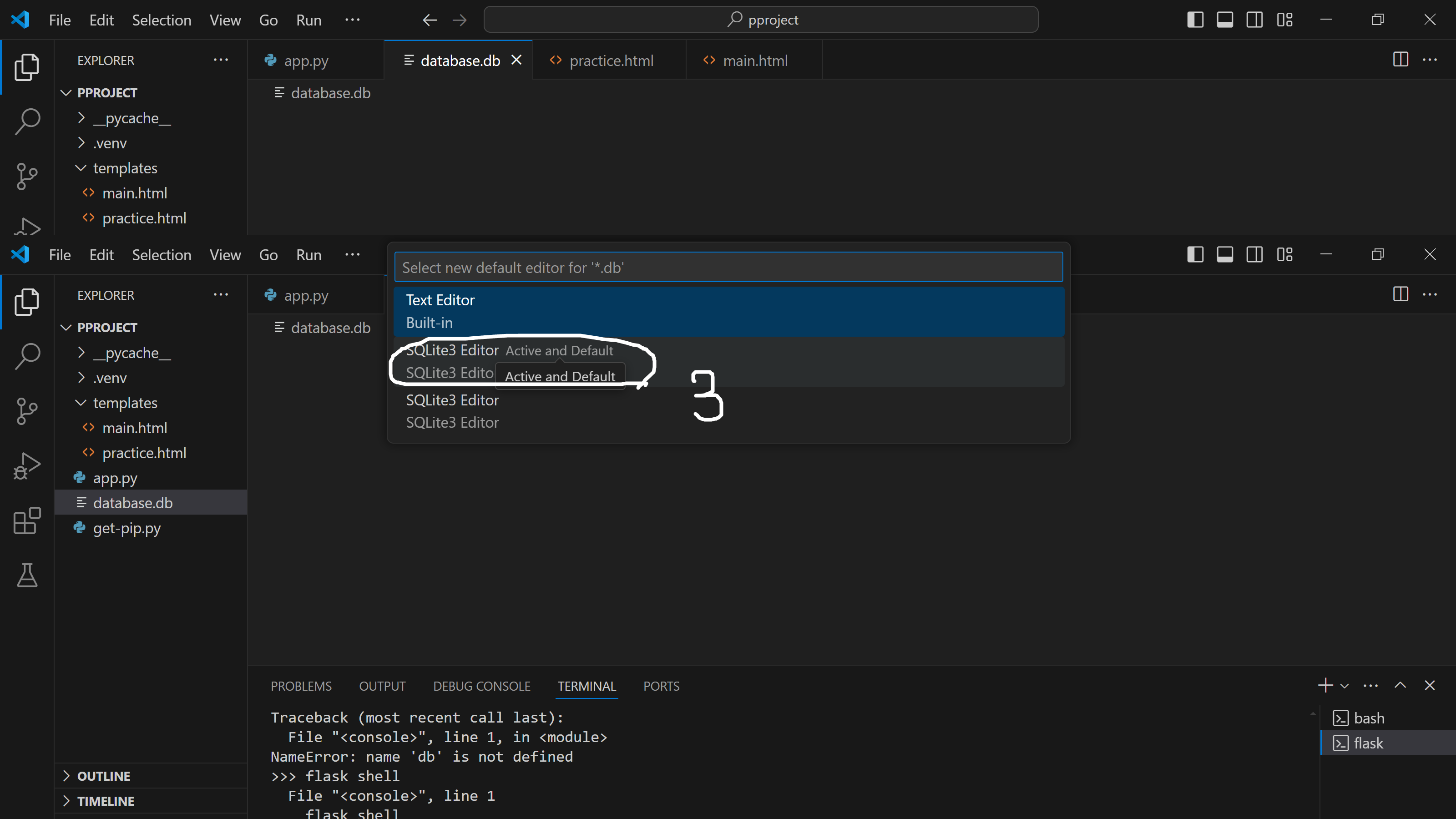The width and height of the screenshot is (1456, 819).
Task: Open Source Control in the lower window
Action: tap(26, 411)
